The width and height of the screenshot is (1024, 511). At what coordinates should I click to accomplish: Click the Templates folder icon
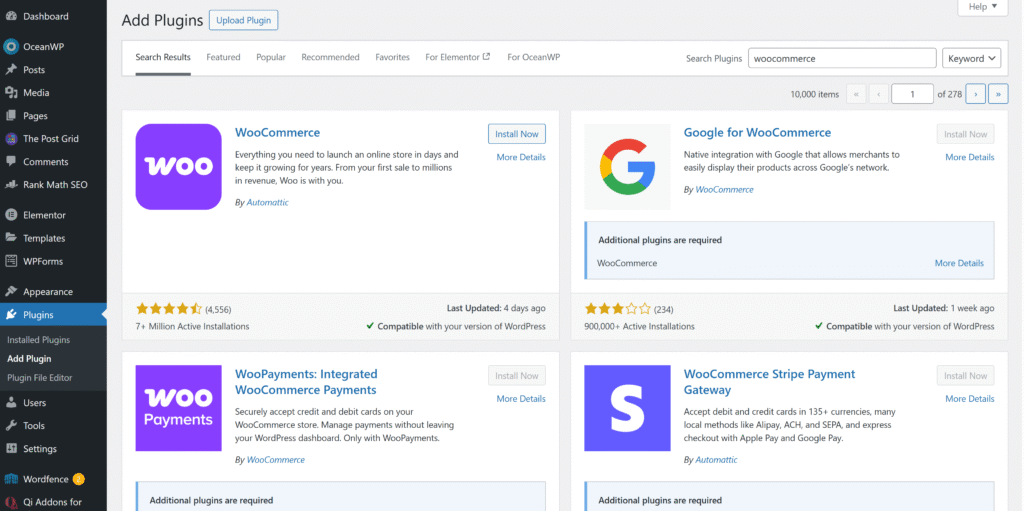coord(11,238)
